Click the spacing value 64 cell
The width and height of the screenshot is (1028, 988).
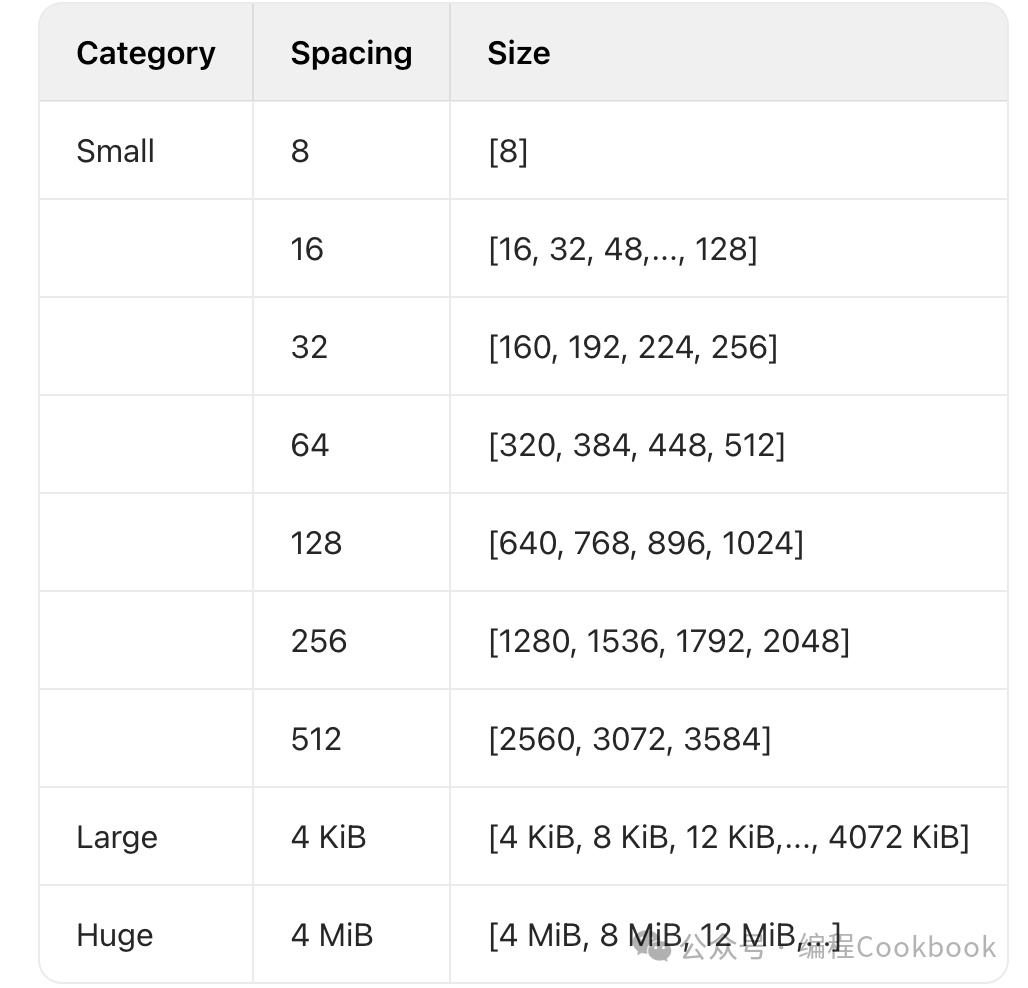[310, 445]
